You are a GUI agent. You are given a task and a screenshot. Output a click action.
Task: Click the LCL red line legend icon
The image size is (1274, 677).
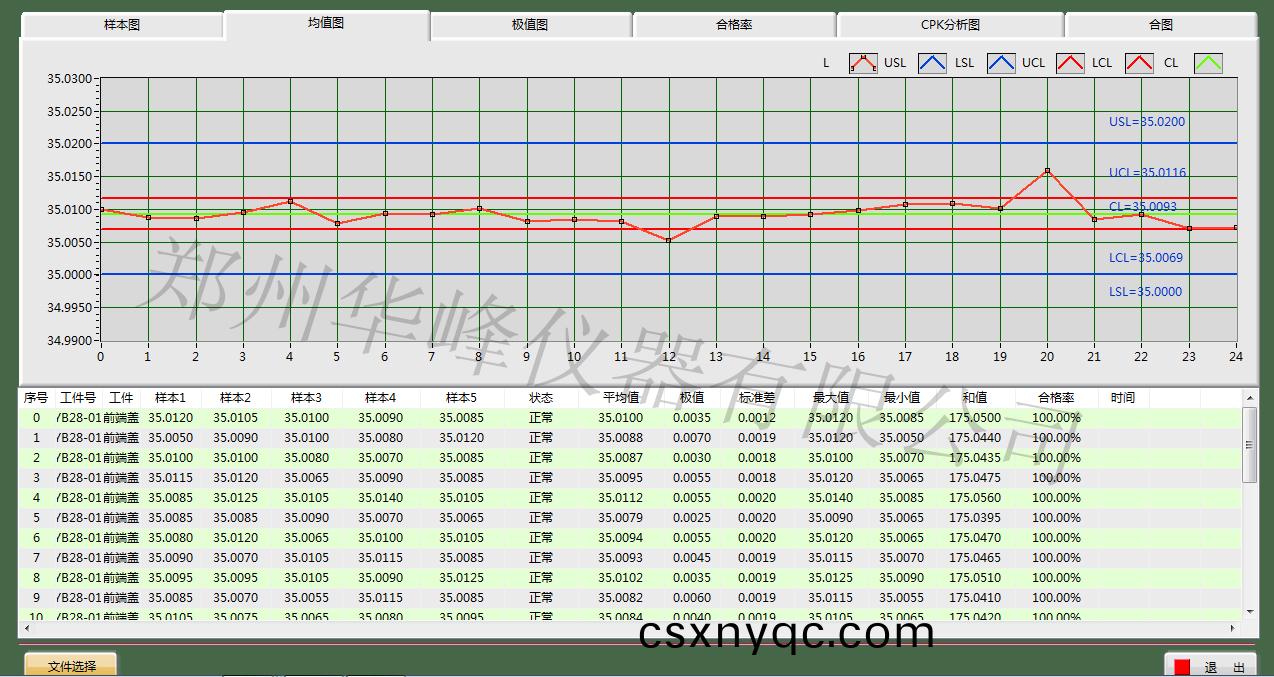tap(1139, 63)
